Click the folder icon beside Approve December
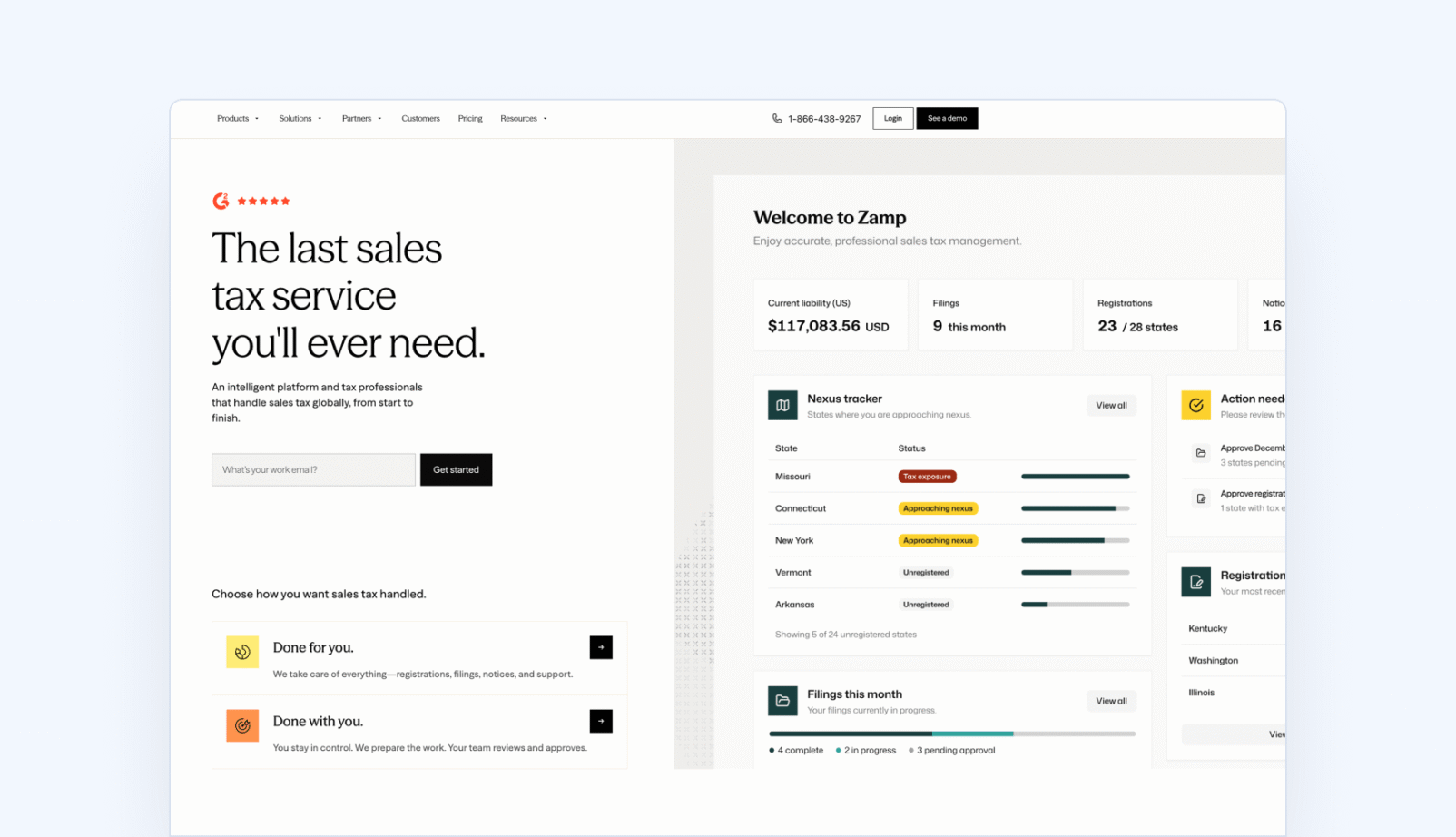The image size is (1456, 837). tap(1201, 453)
